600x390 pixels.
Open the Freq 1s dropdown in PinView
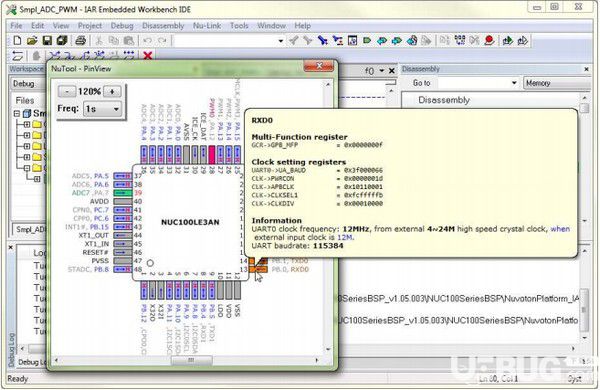pos(103,109)
